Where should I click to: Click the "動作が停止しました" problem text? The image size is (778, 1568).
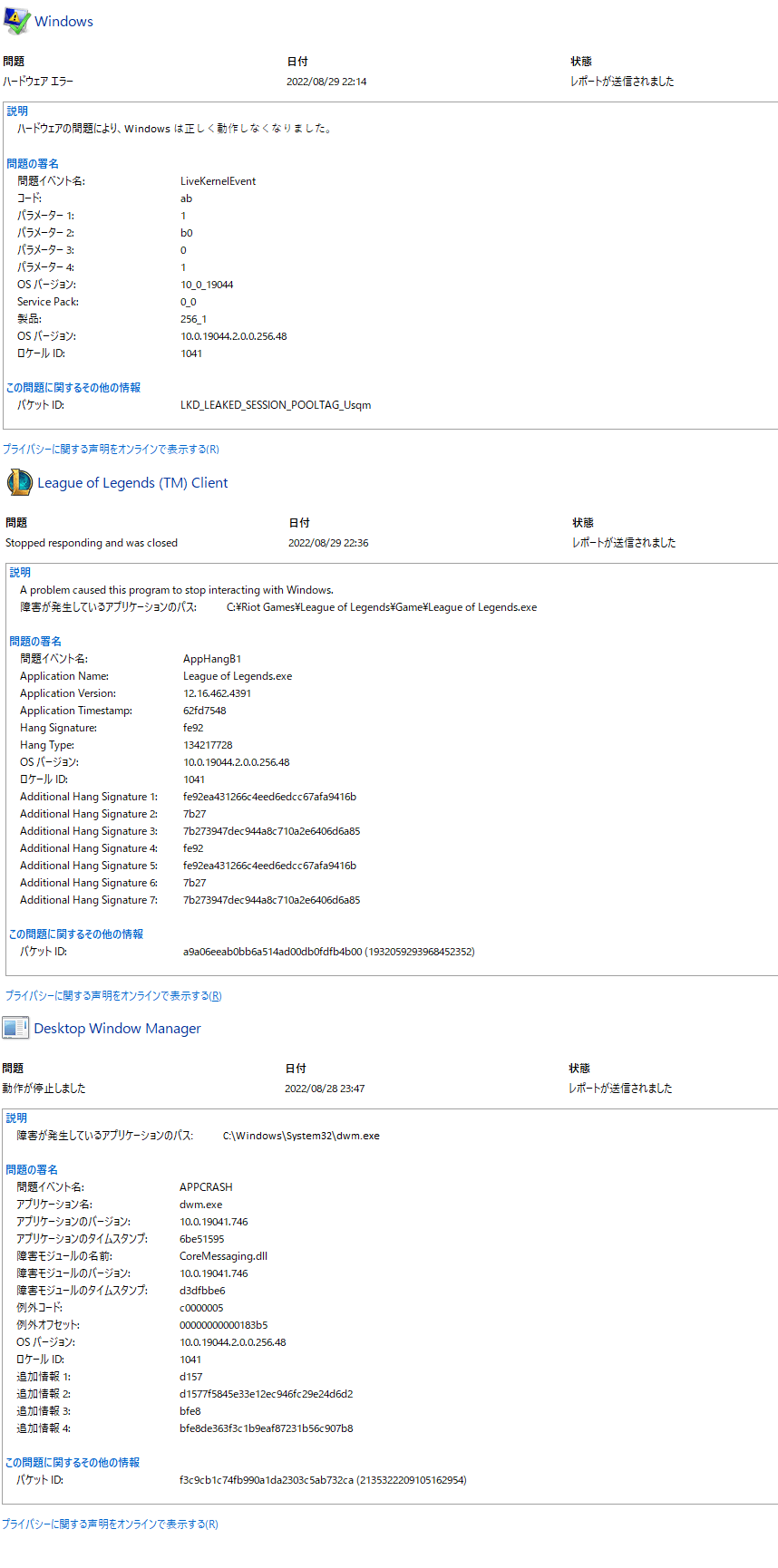(44, 1089)
